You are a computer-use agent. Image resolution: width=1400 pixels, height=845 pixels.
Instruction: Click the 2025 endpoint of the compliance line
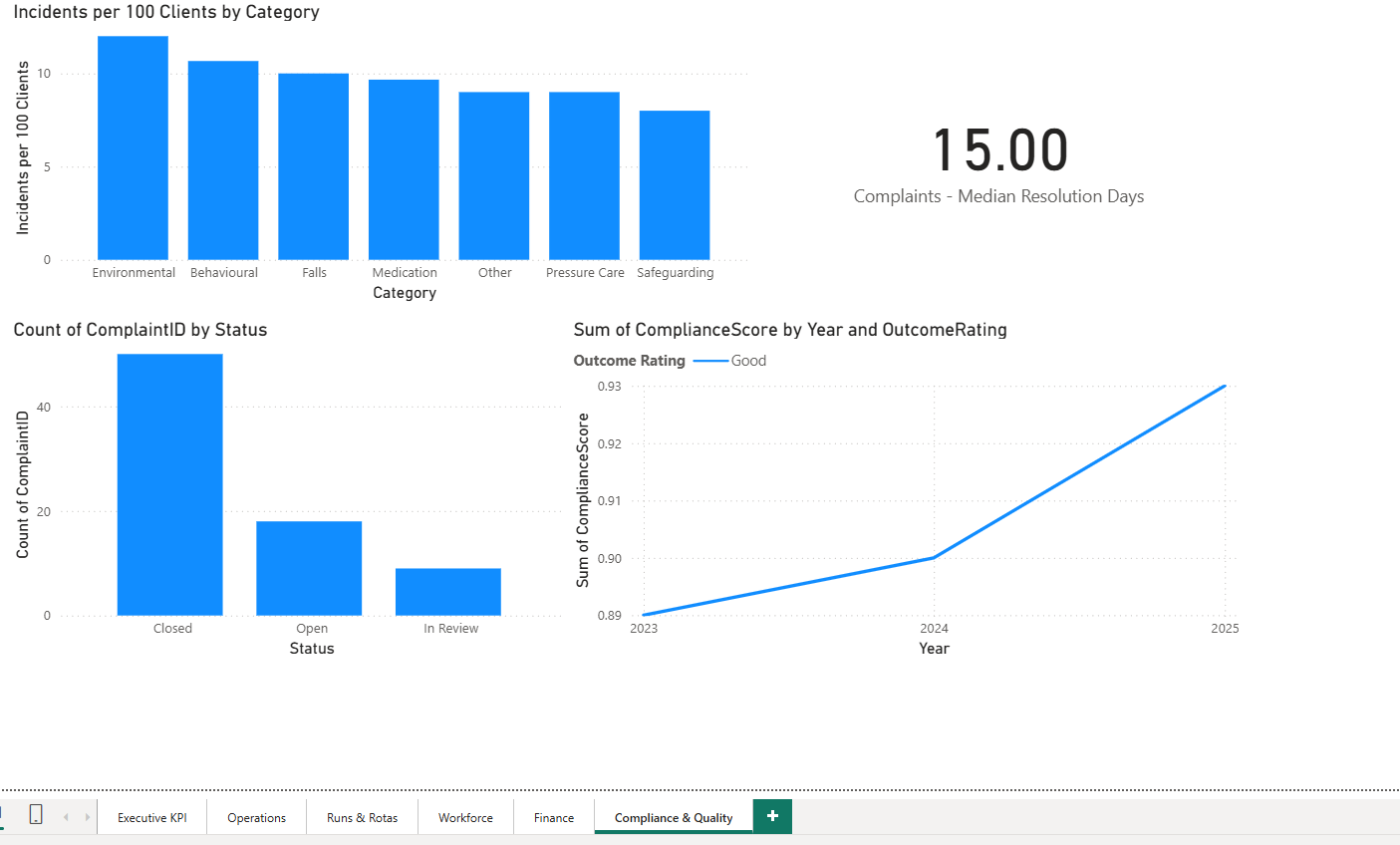click(1224, 387)
